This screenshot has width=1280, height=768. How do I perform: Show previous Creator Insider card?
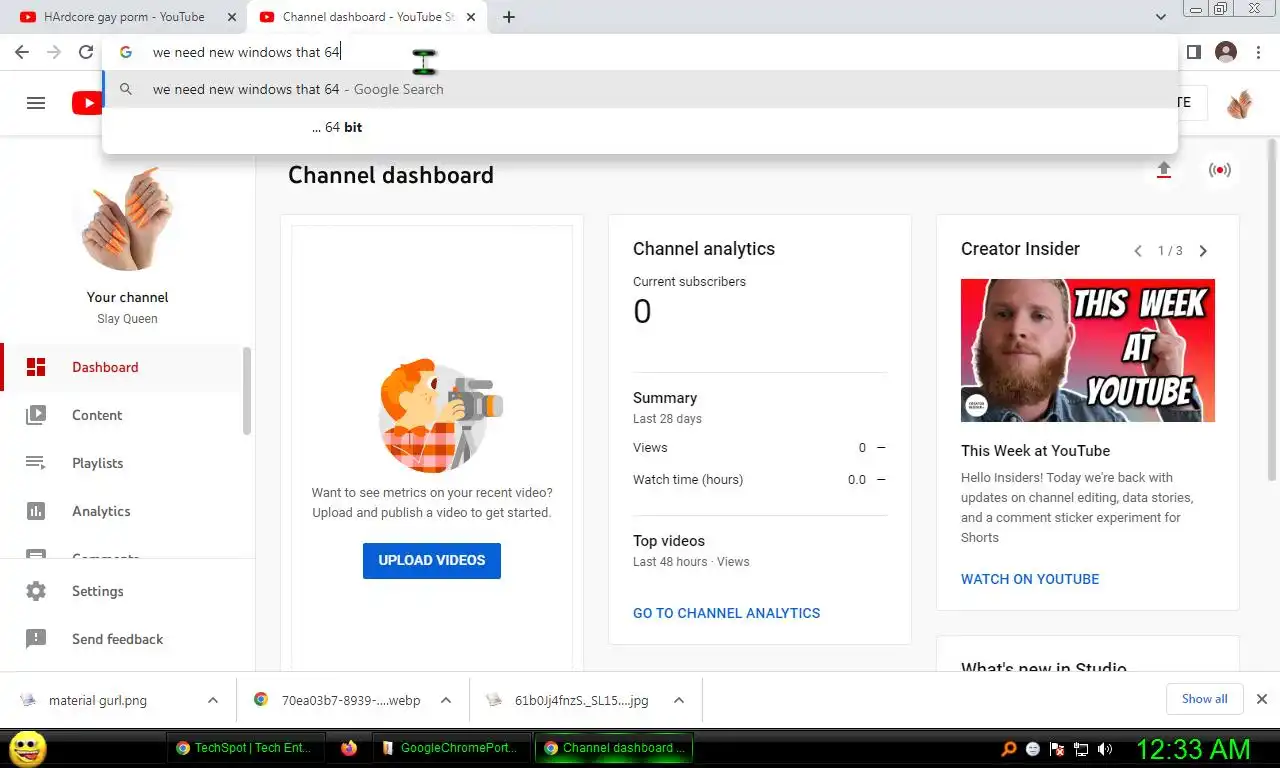pos(1138,251)
